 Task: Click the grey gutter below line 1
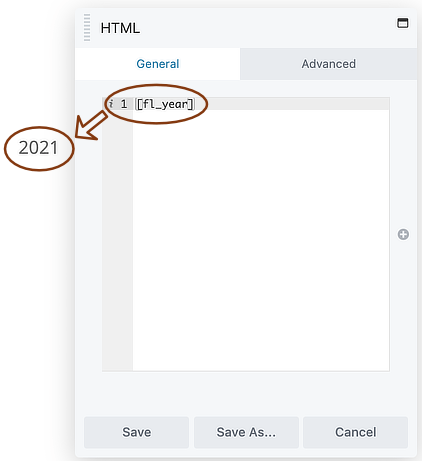(x=117, y=240)
